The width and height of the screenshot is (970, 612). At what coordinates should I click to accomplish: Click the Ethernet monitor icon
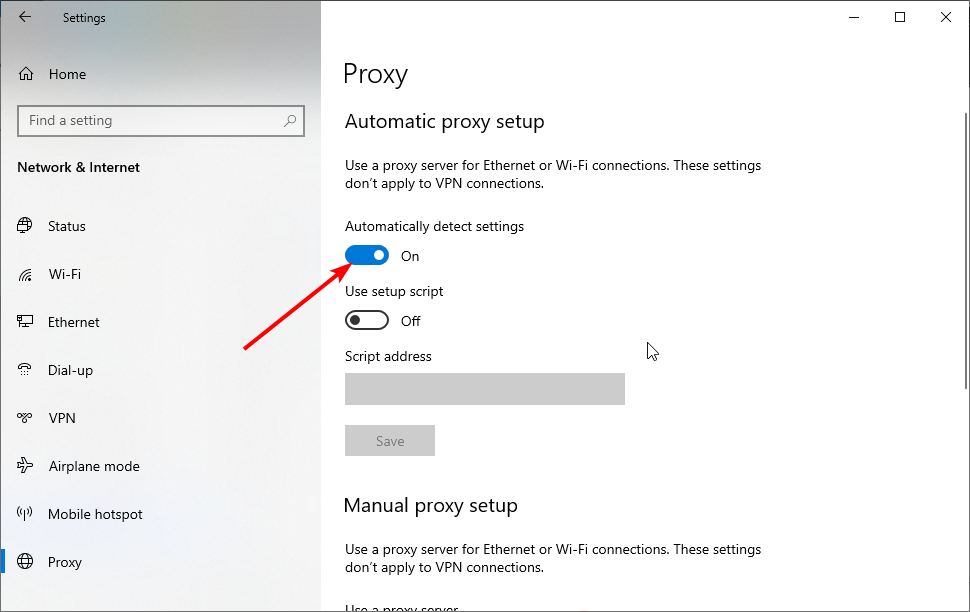[25, 322]
